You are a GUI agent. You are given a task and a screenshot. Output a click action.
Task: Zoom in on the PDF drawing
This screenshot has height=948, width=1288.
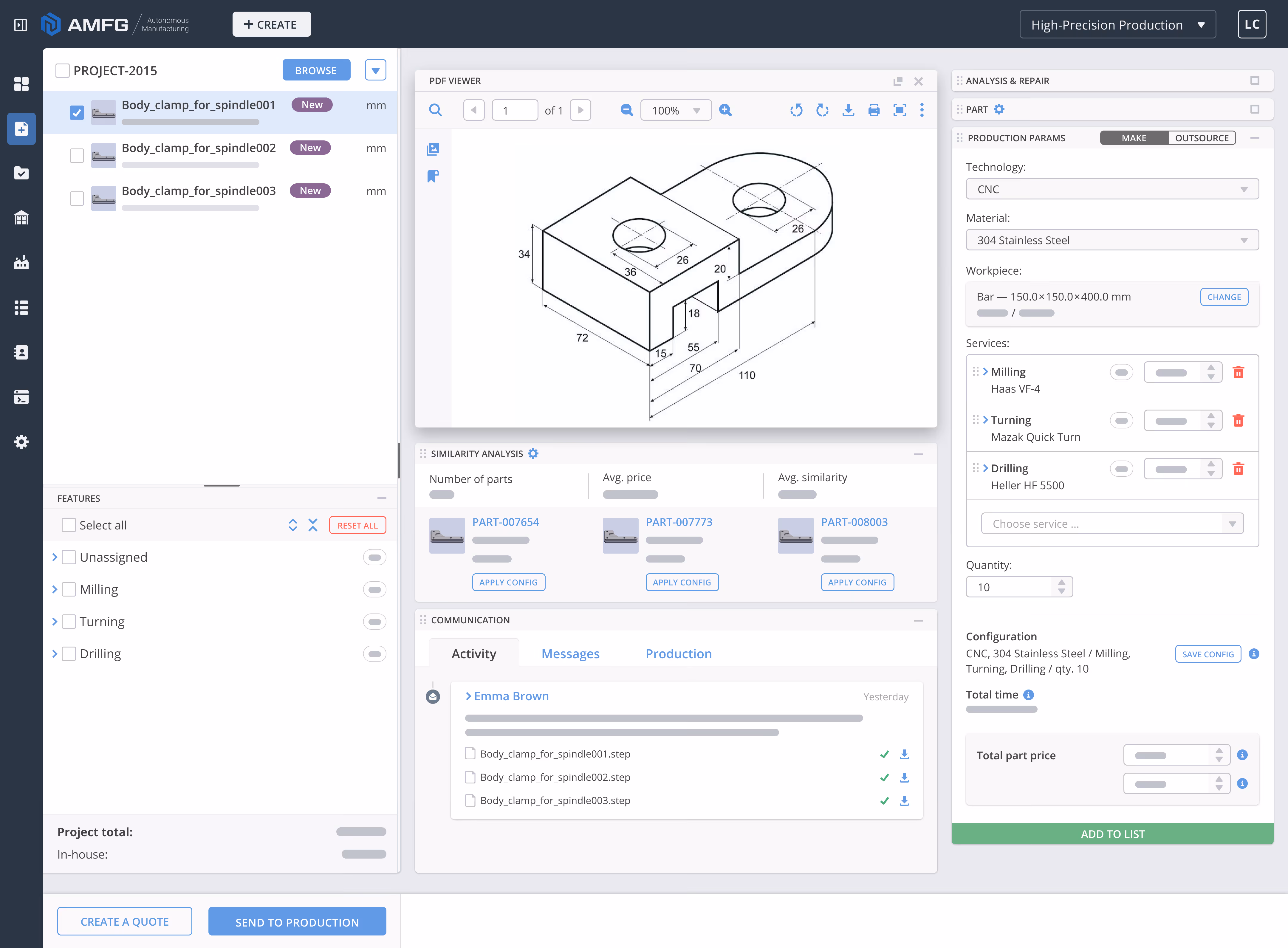(x=725, y=110)
